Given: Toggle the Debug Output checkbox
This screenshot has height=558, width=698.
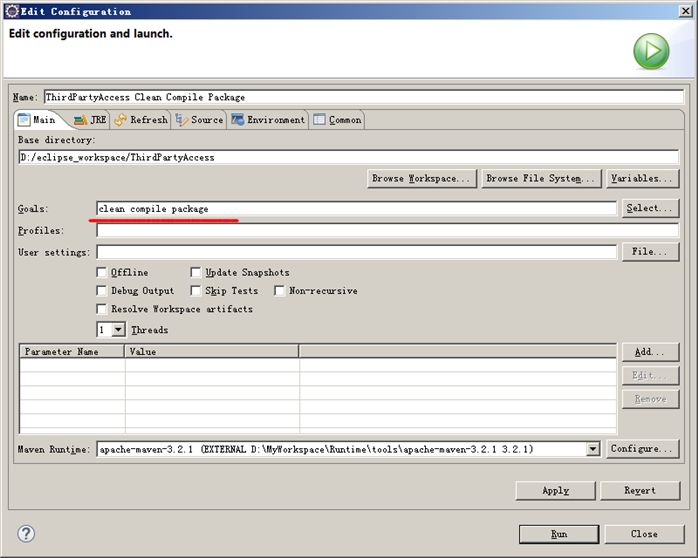Looking at the screenshot, I should pos(101,291).
